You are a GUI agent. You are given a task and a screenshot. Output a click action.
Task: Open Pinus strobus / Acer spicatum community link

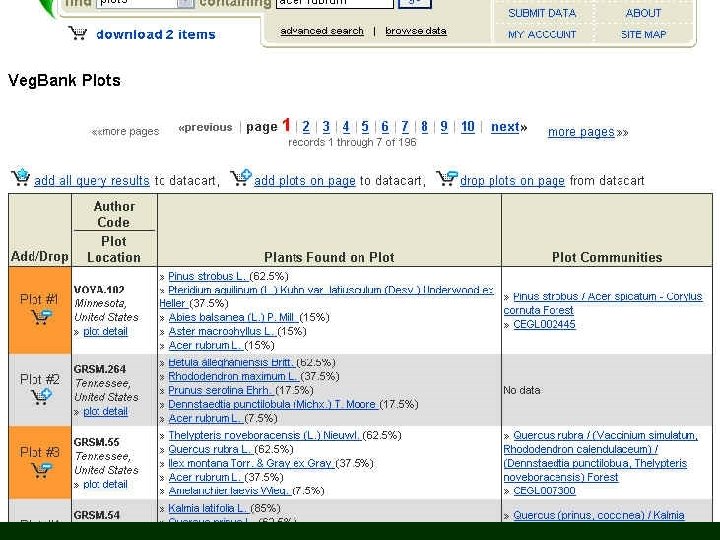603,304
